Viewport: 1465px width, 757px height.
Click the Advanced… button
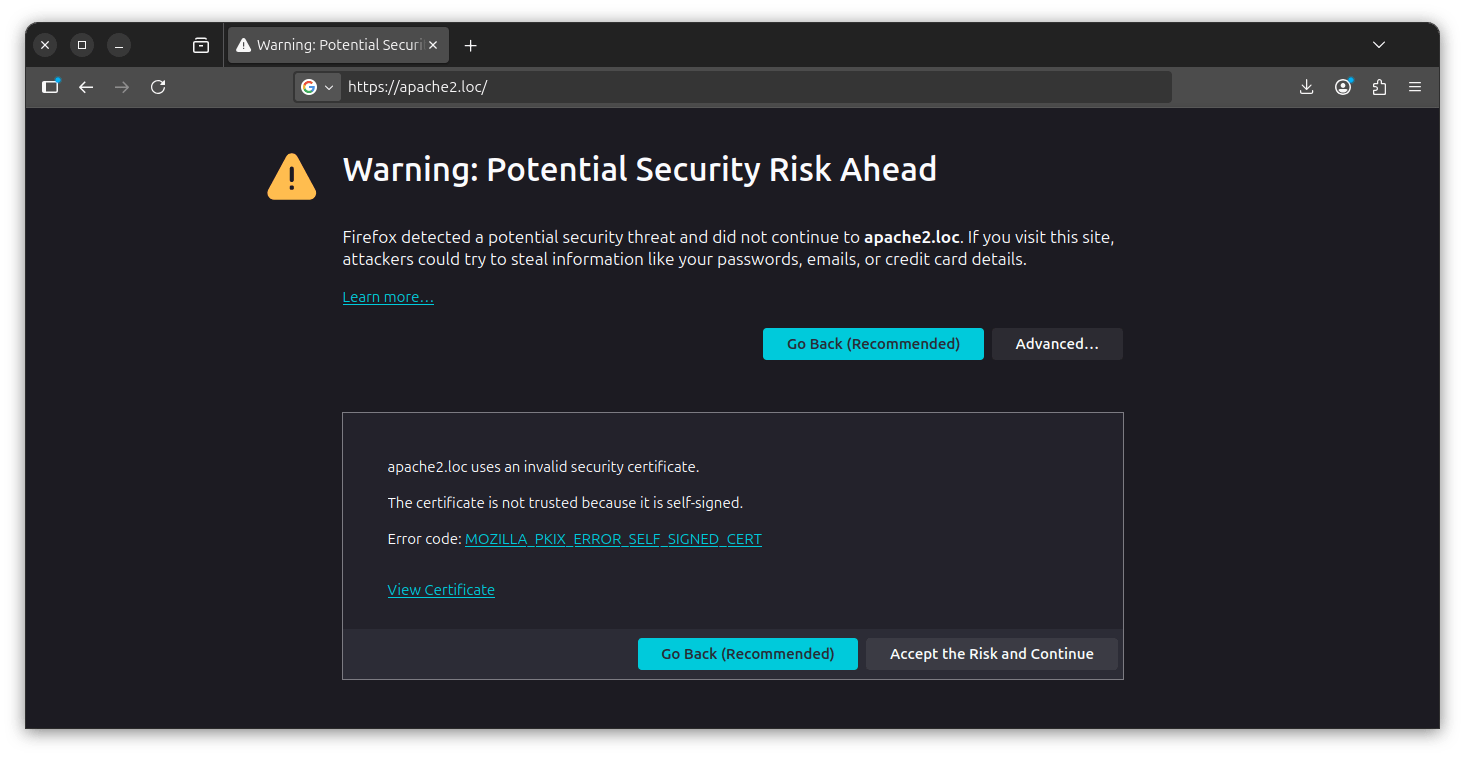point(1057,344)
